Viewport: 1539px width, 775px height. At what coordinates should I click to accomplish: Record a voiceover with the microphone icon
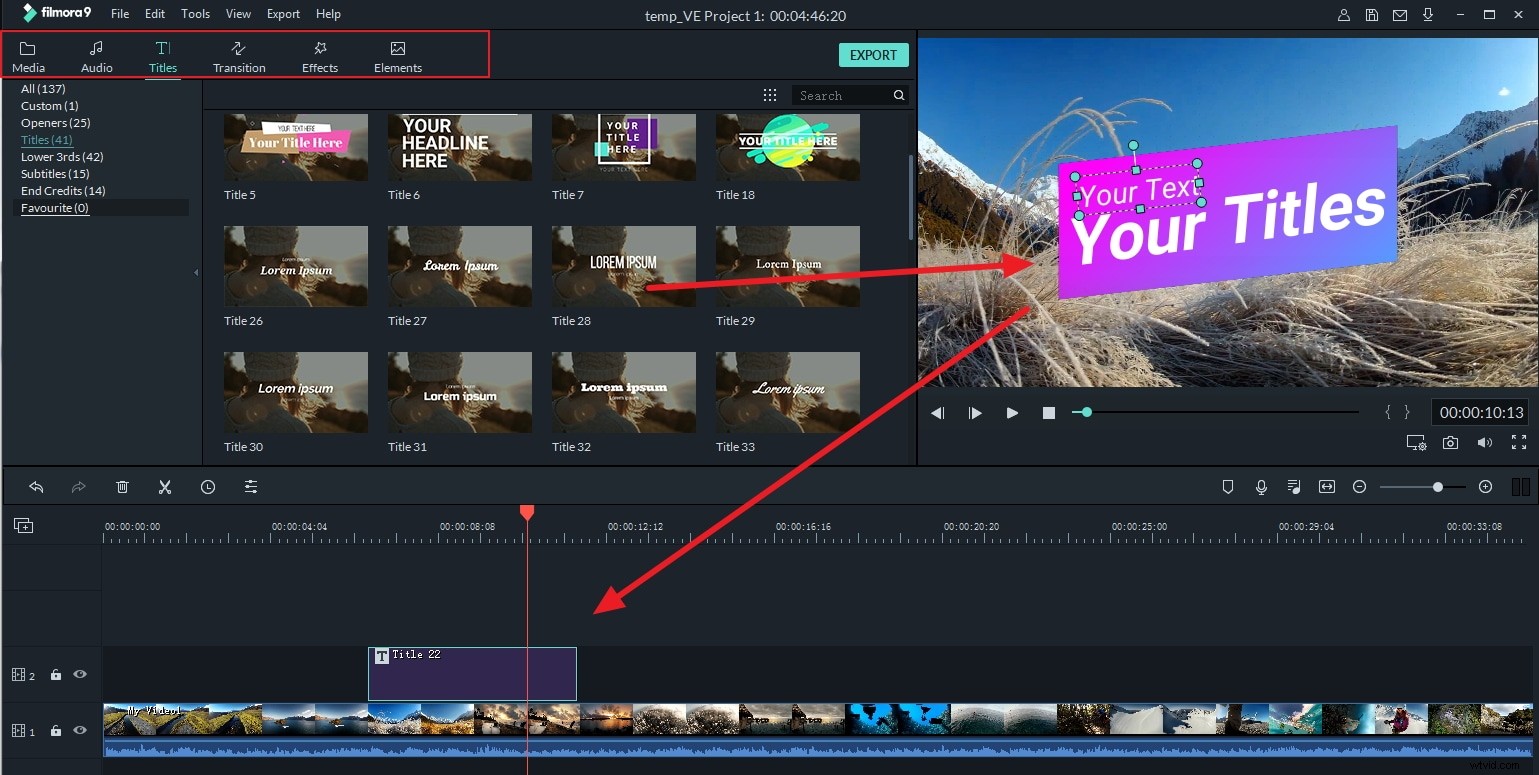point(1261,487)
